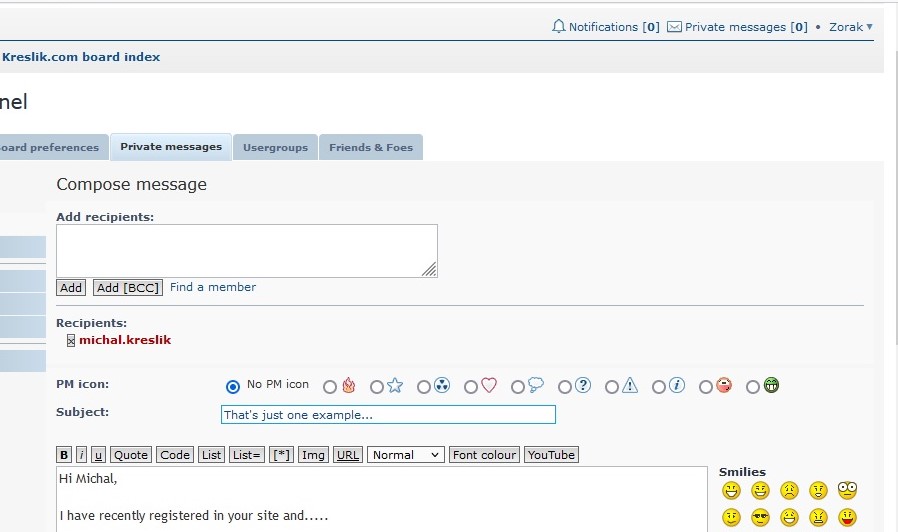
Task: Select the thought bubble PM icon radio button
Action: (518, 387)
